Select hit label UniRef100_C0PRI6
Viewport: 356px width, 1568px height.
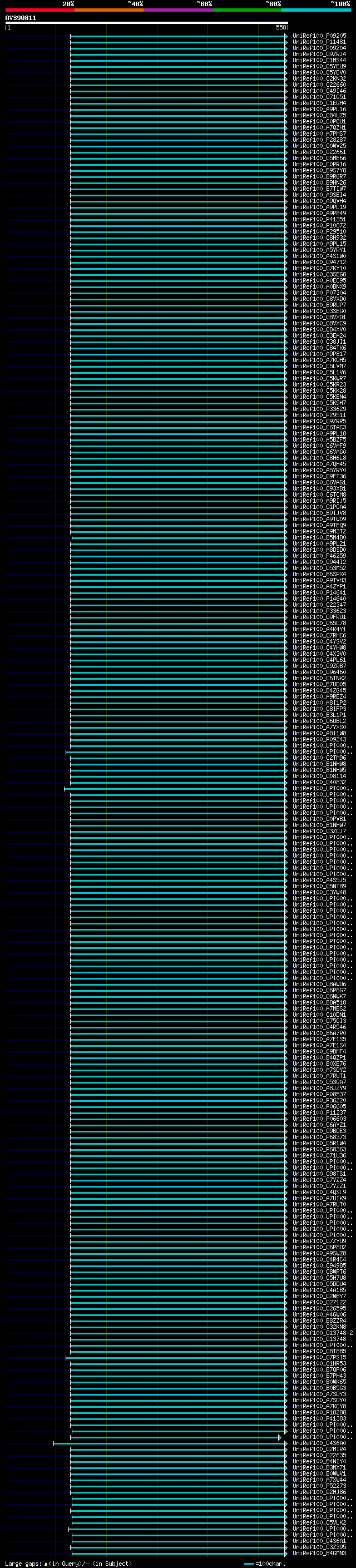click(x=319, y=164)
